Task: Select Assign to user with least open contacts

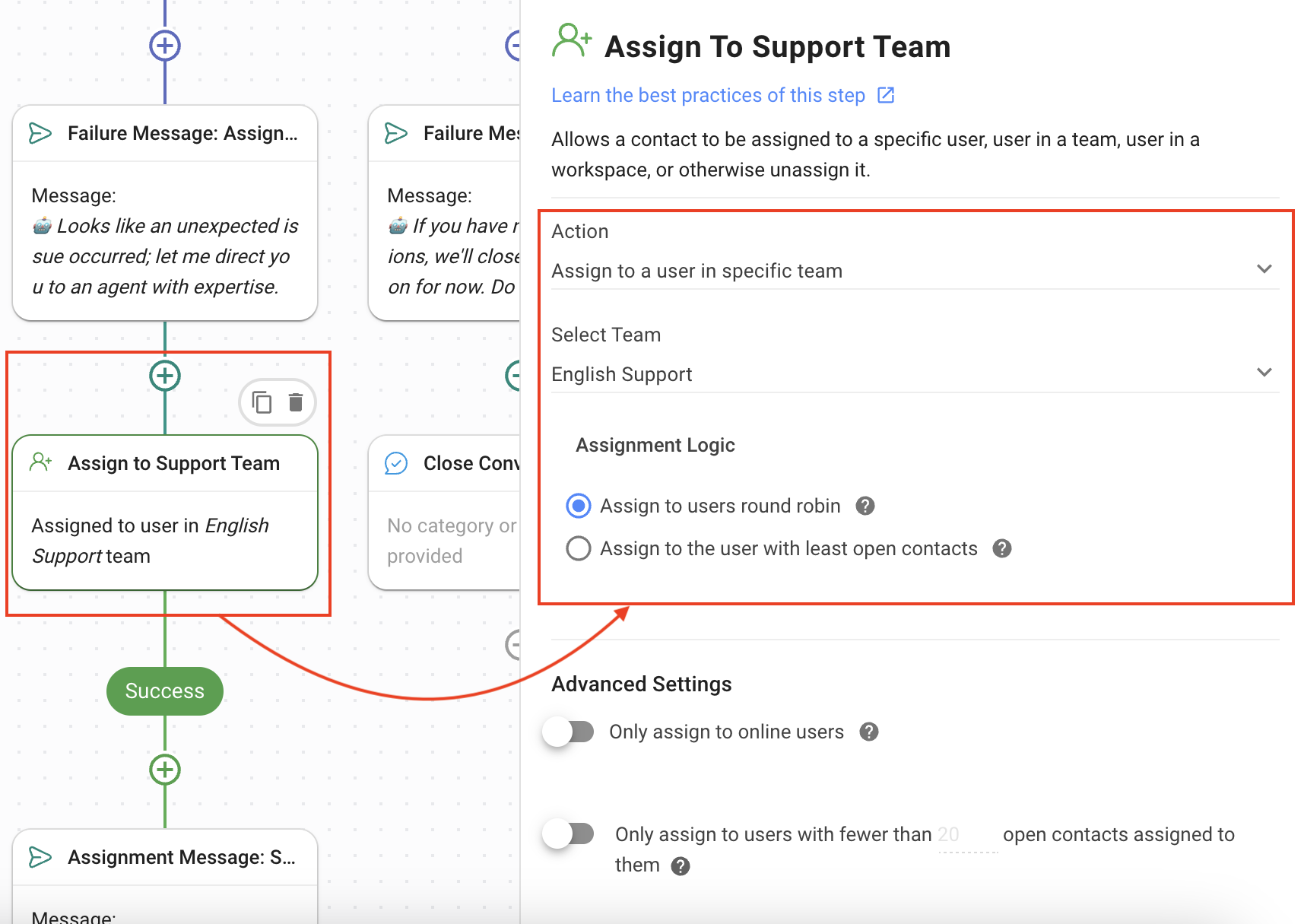Action: [x=579, y=548]
